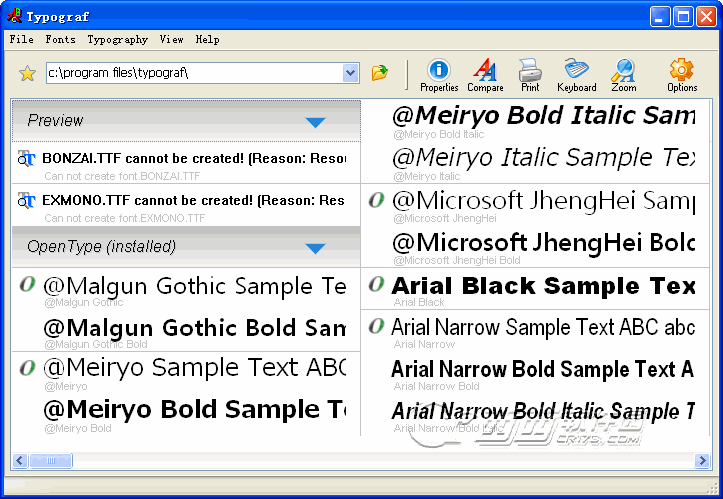This screenshot has width=723, height=499.
Task: Click the scrollbar's left arrow
Action: click(x=20, y=460)
